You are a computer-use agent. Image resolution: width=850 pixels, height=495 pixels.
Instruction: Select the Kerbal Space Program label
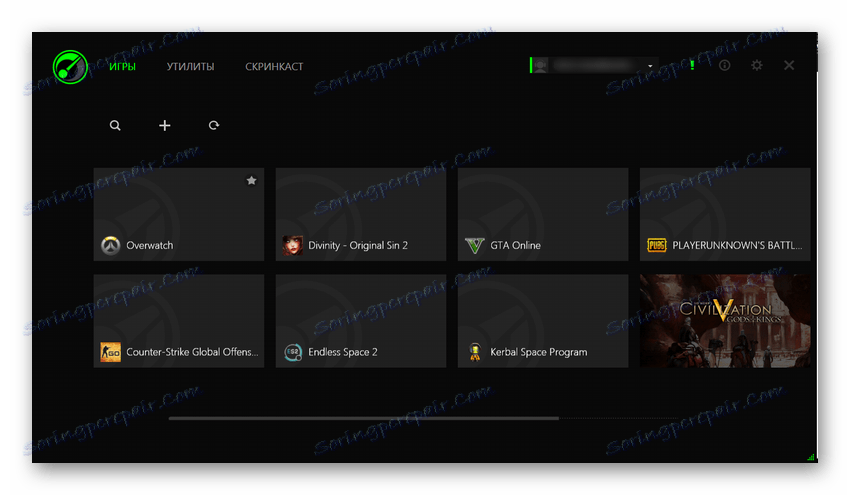click(x=539, y=352)
